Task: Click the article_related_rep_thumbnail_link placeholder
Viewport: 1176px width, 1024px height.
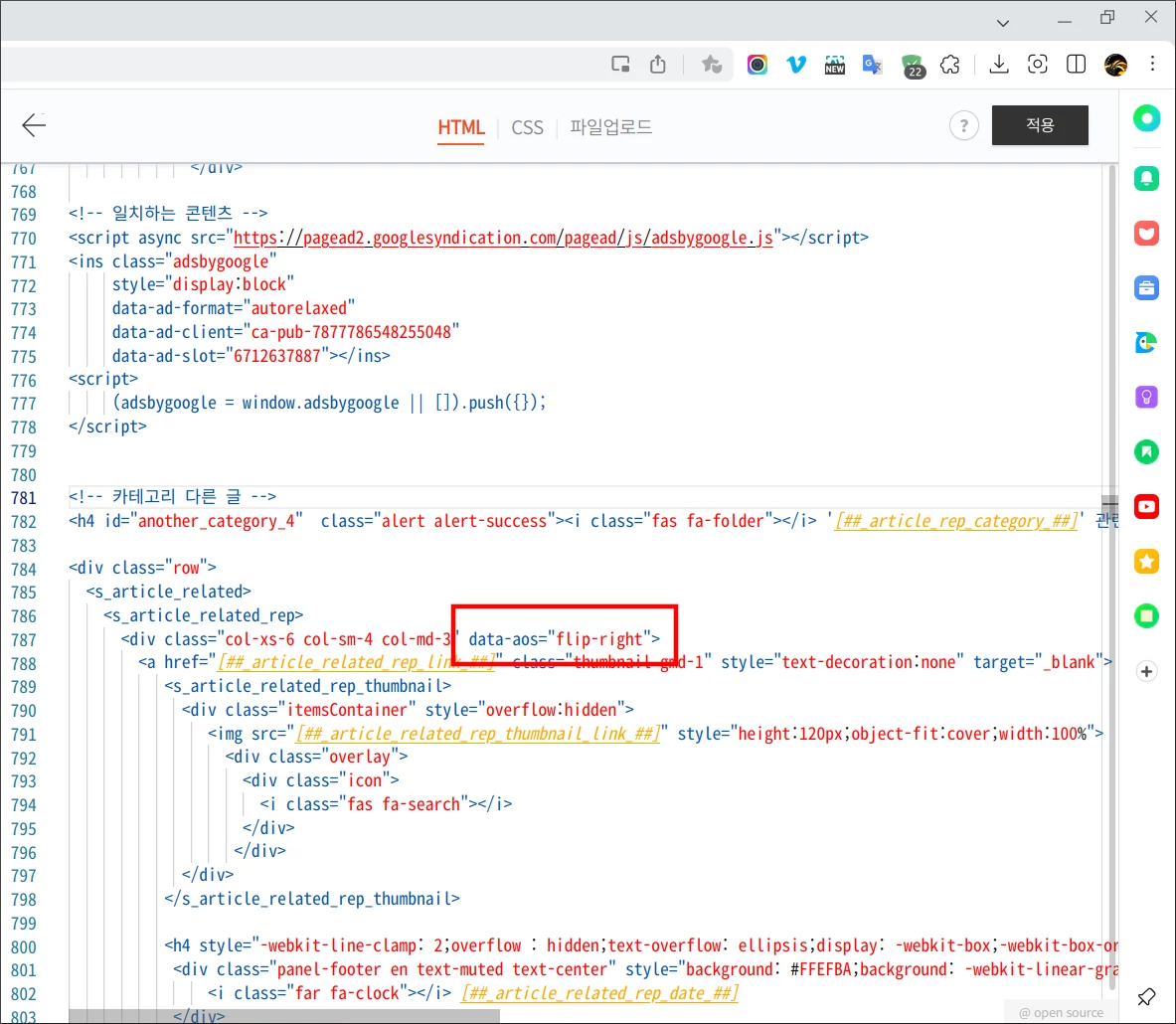Action: coord(478,733)
